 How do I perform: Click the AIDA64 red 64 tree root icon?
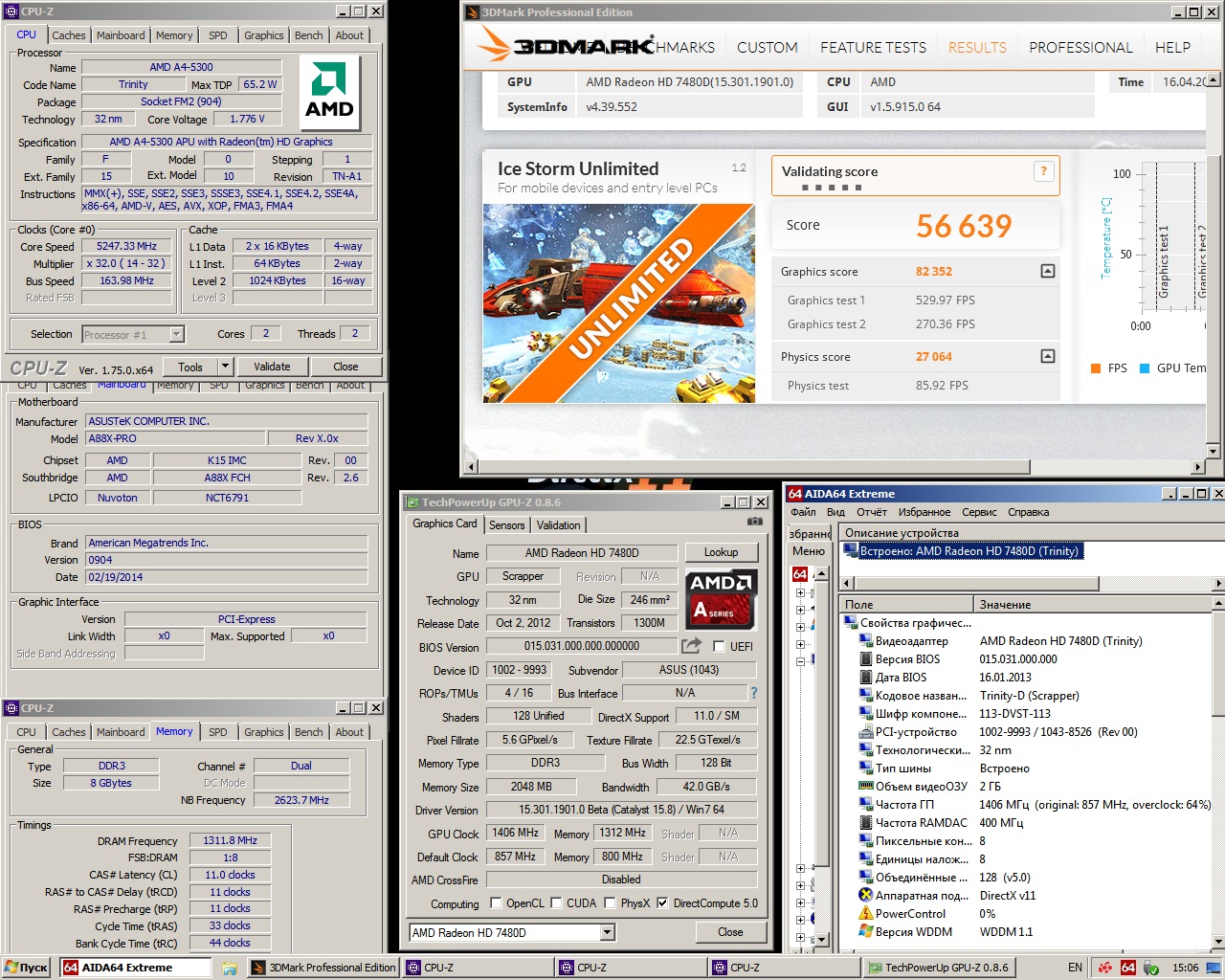(800, 574)
